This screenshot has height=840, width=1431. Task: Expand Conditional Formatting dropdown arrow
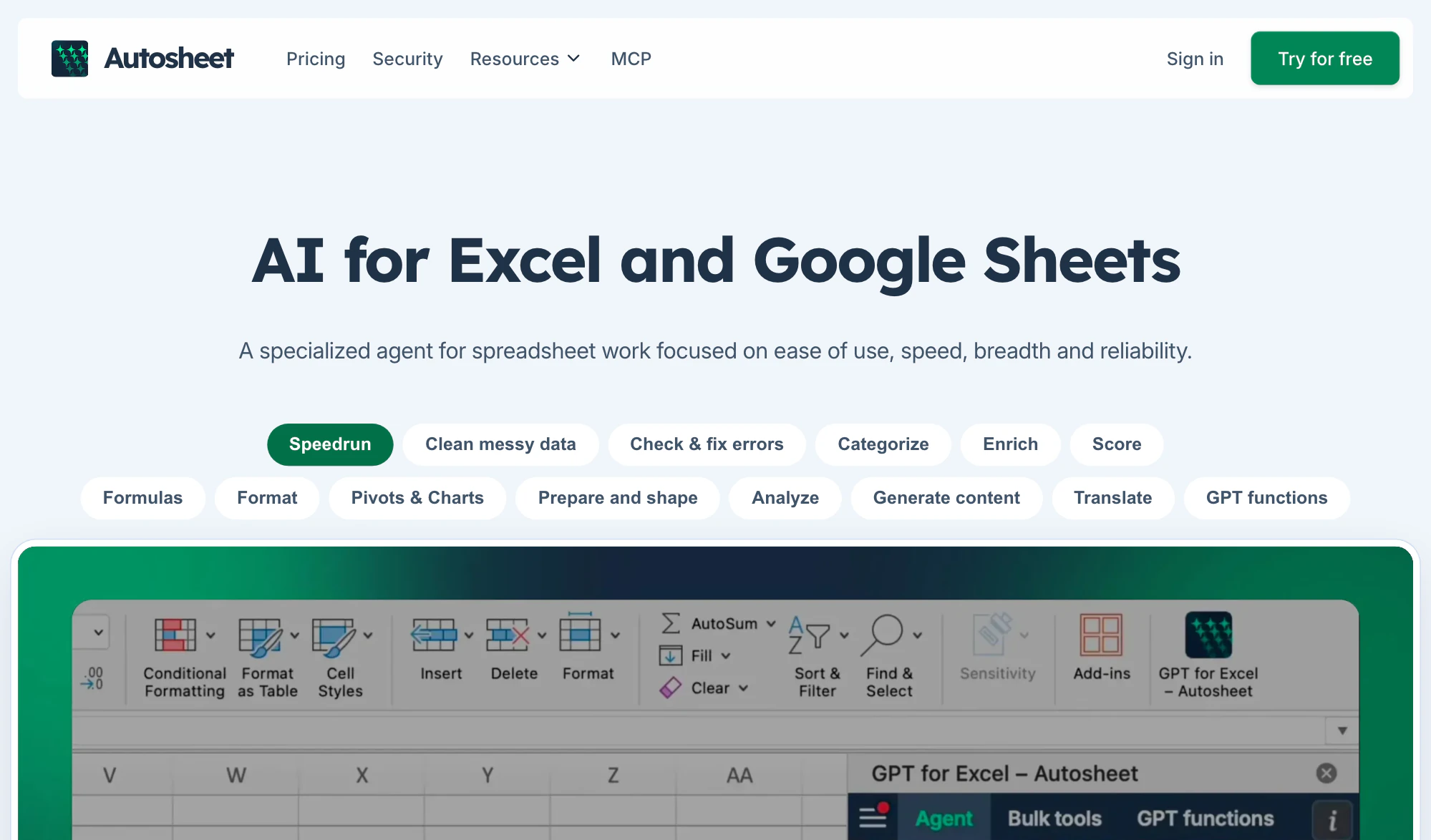point(210,635)
